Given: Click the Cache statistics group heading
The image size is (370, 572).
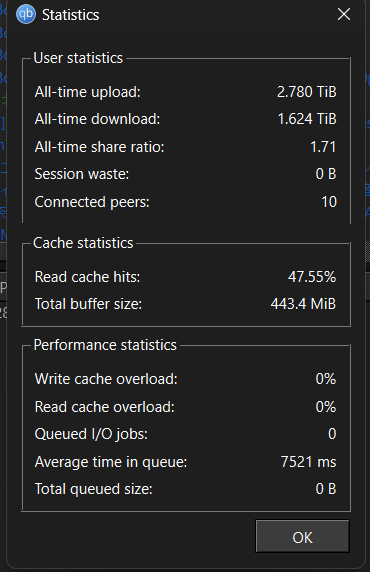Looking at the screenshot, I should point(83,243).
